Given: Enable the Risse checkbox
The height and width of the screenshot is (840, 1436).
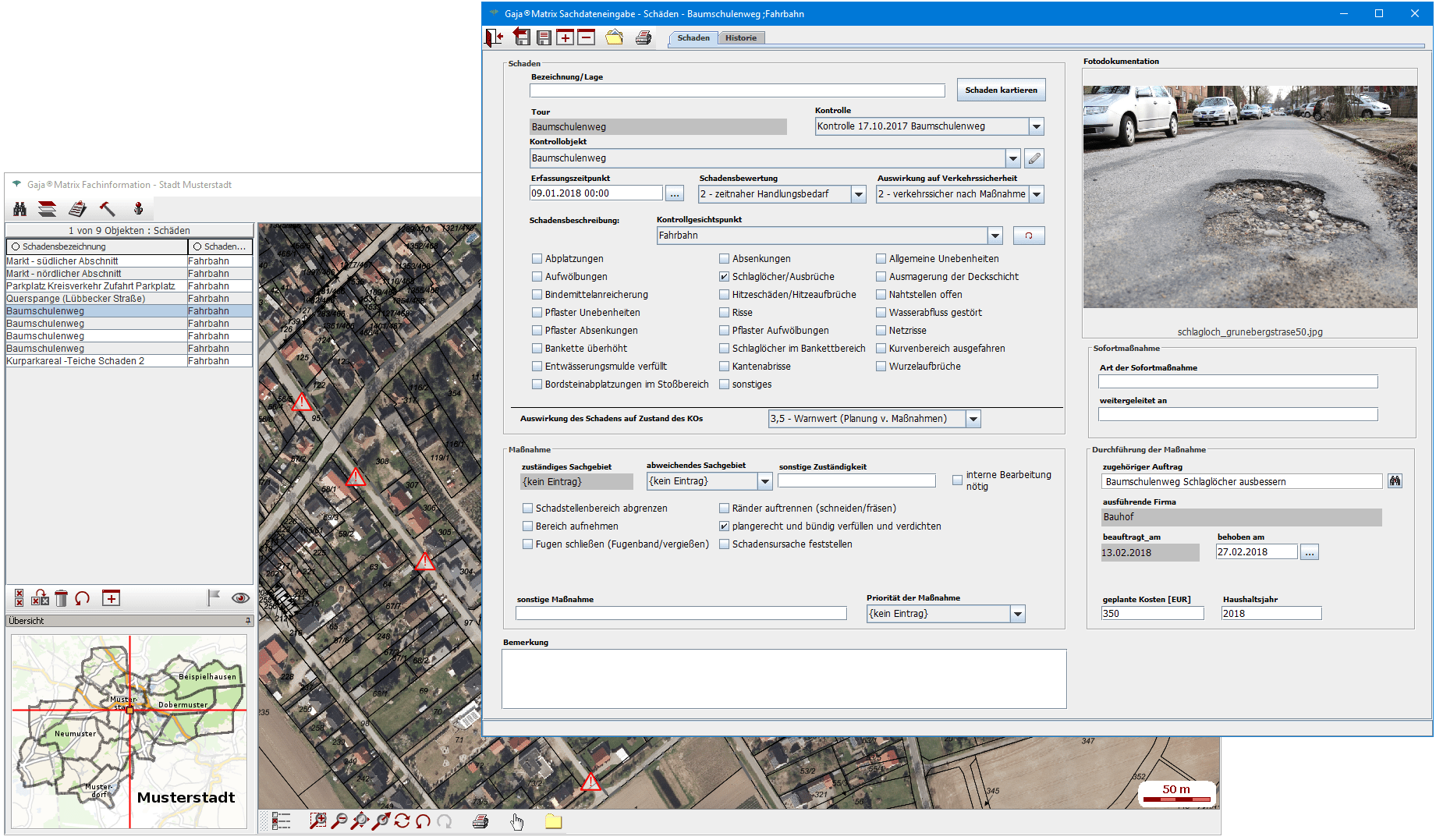Looking at the screenshot, I should point(724,313).
